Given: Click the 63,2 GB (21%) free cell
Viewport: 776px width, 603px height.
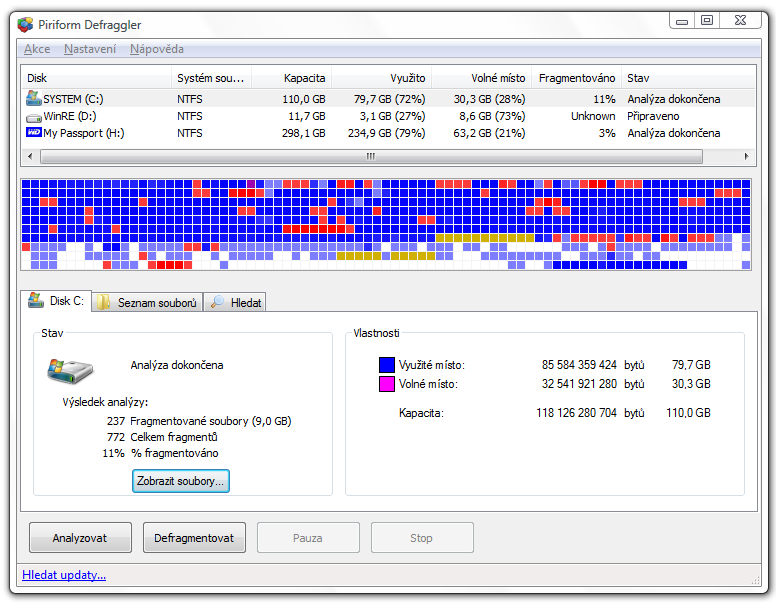Looking at the screenshot, I should pos(489,133).
